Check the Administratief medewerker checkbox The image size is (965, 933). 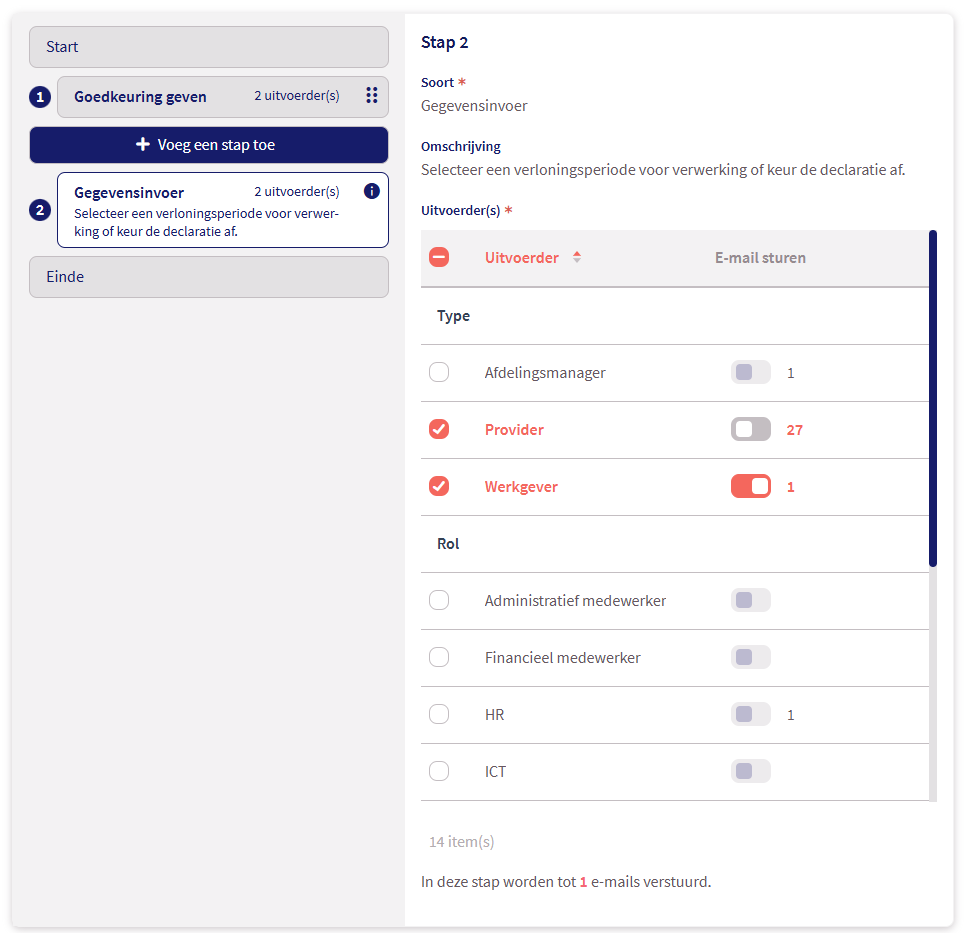click(x=439, y=600)
